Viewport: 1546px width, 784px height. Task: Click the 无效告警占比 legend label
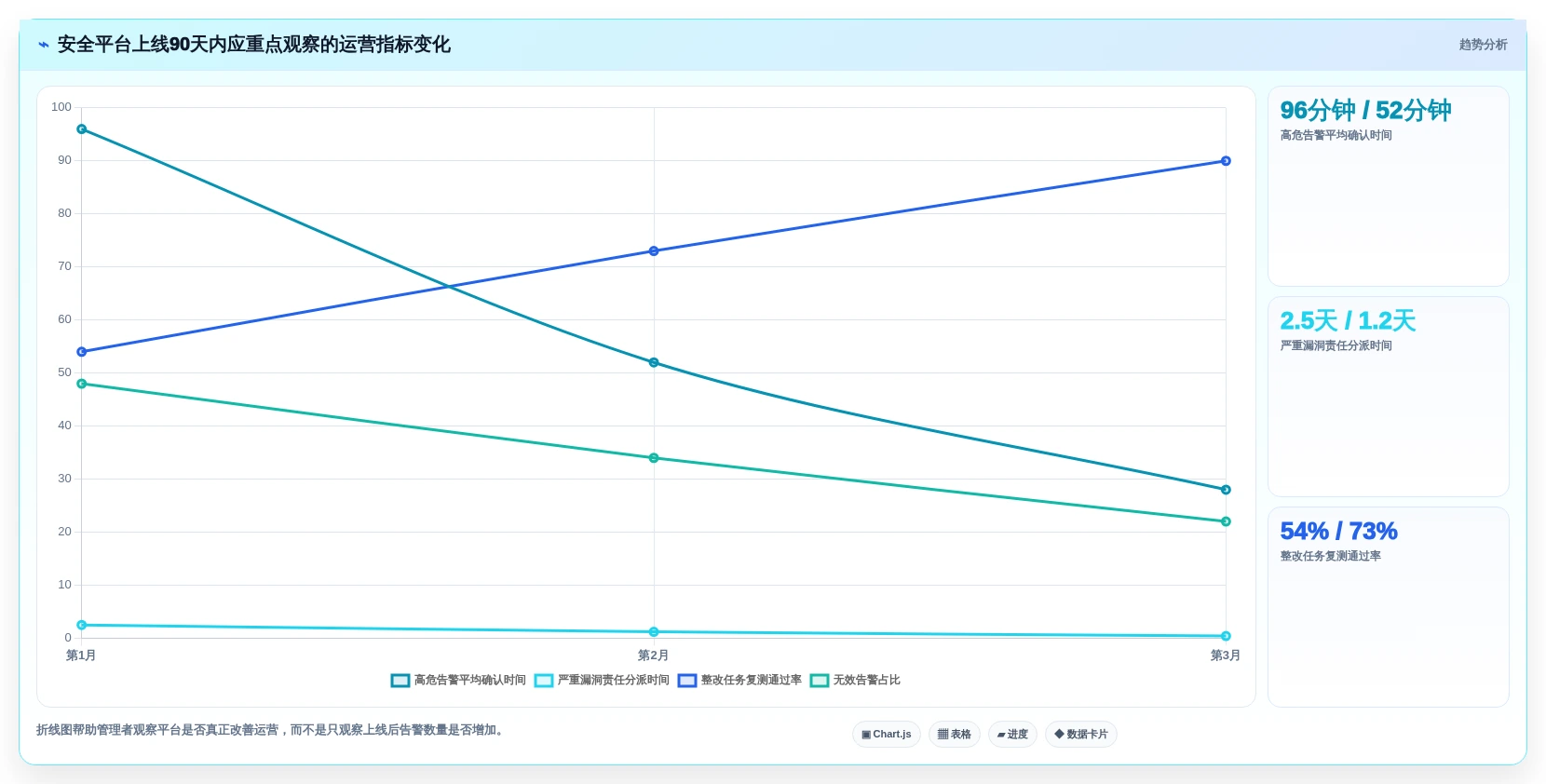(x=867, y=681)
